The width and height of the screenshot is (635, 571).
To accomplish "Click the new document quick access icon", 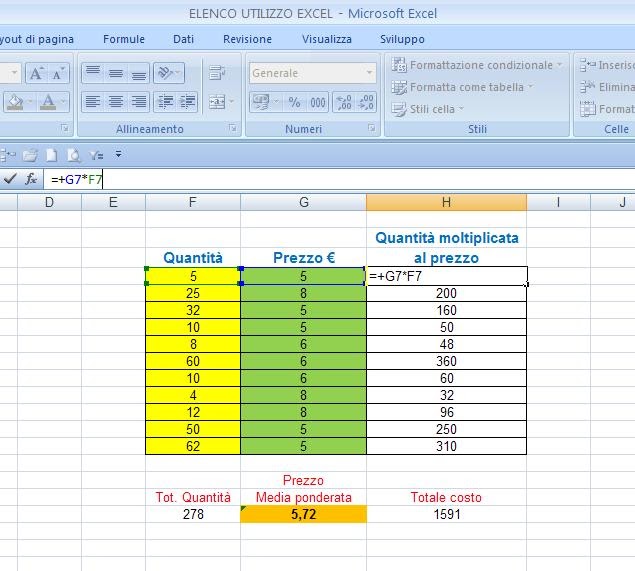I will [x=51, y=155].
